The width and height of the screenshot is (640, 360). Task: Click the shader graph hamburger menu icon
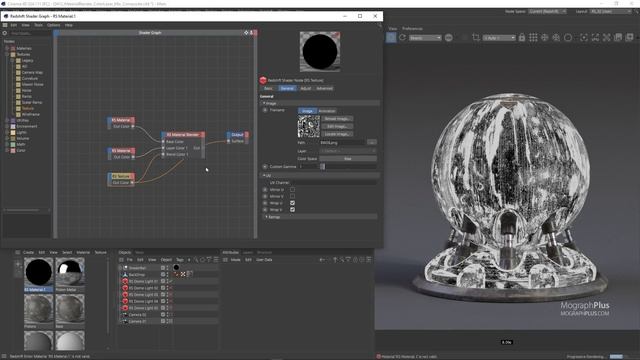pos(5,25)
